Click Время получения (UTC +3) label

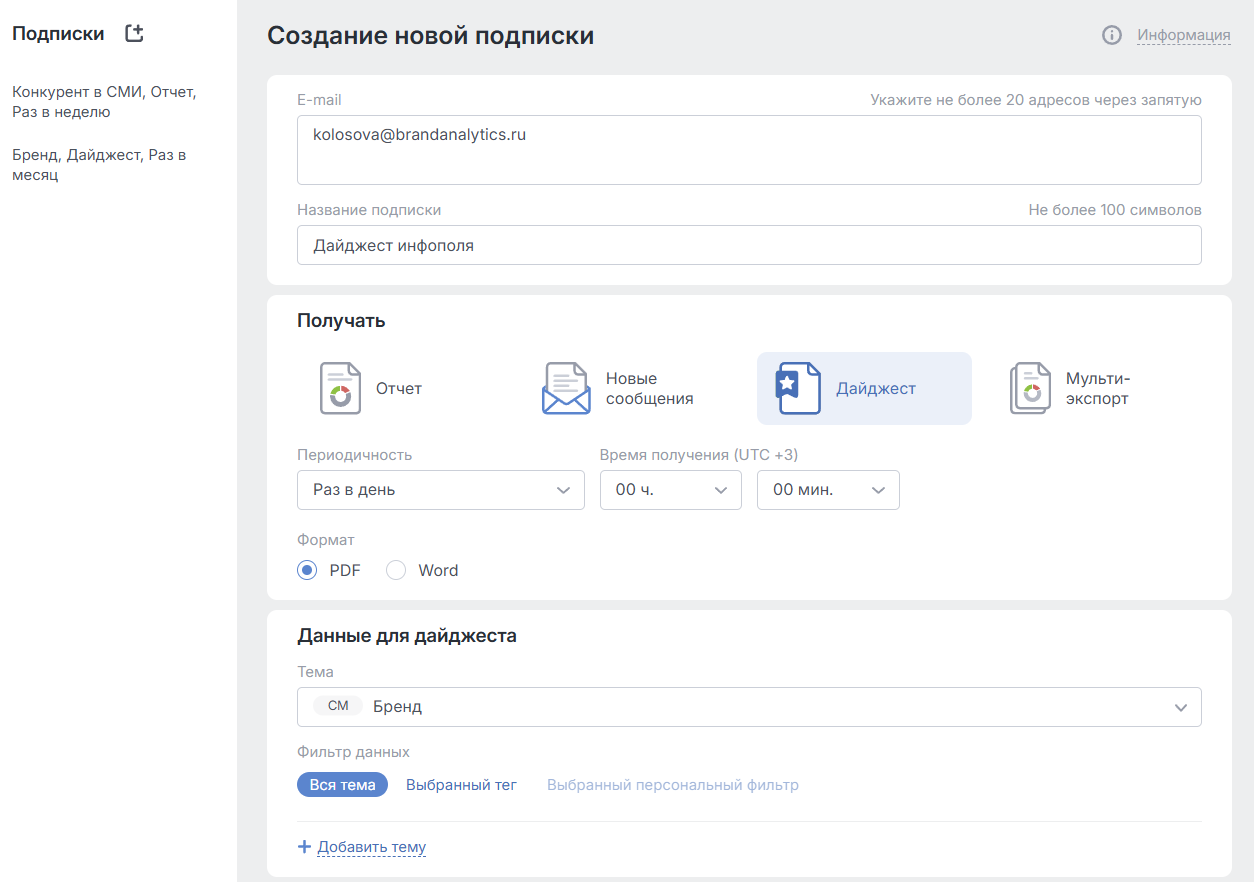click(699, 455)
